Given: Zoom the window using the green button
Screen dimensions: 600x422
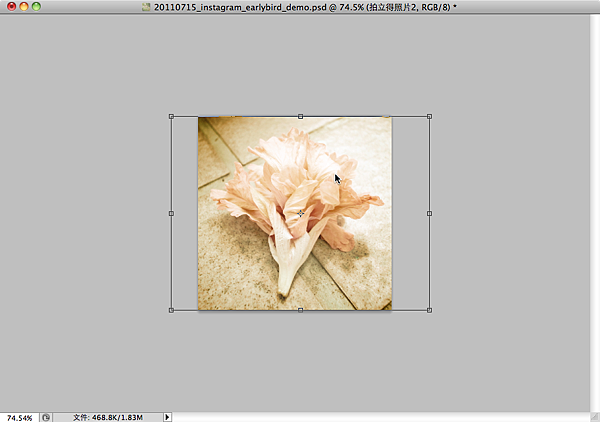Looking at the screenshot, I should tap(37, 7).
